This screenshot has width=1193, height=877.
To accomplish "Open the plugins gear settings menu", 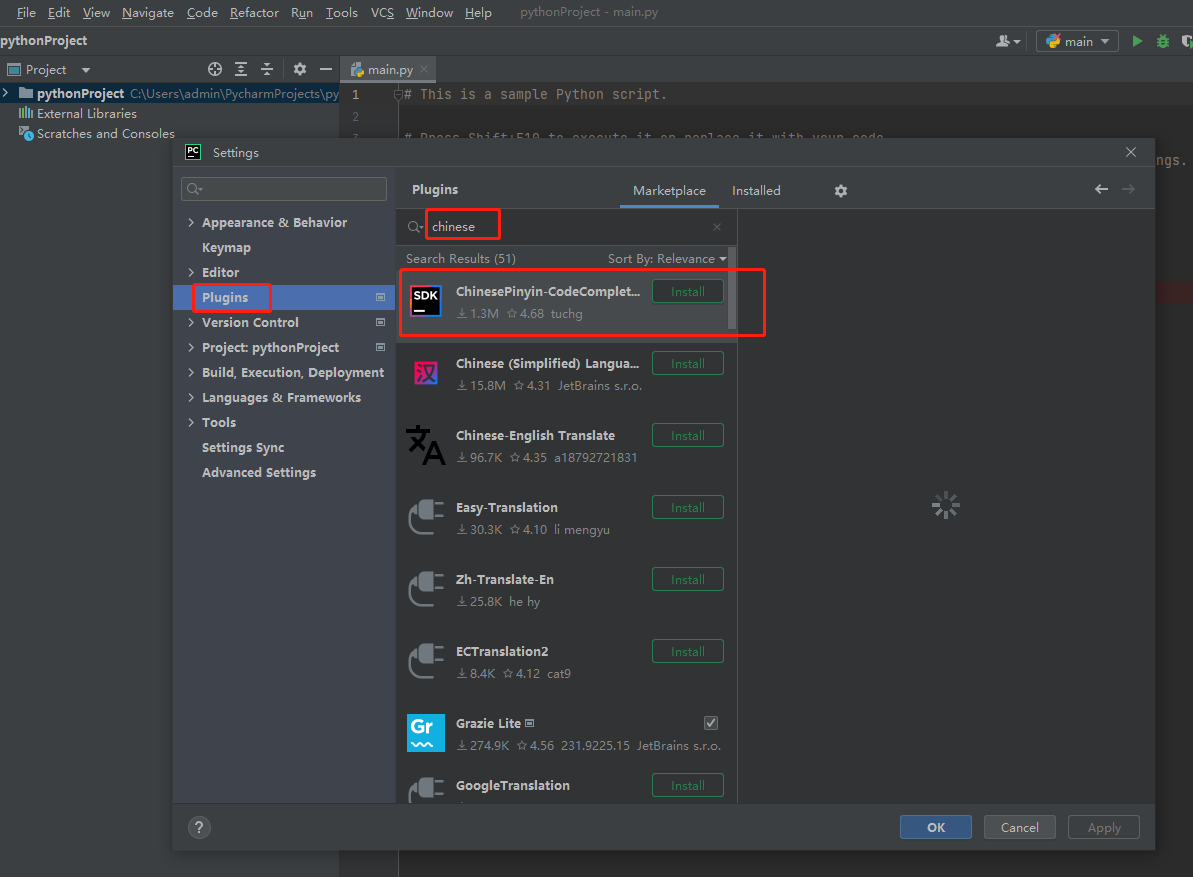I will click(x=841, y=191).
